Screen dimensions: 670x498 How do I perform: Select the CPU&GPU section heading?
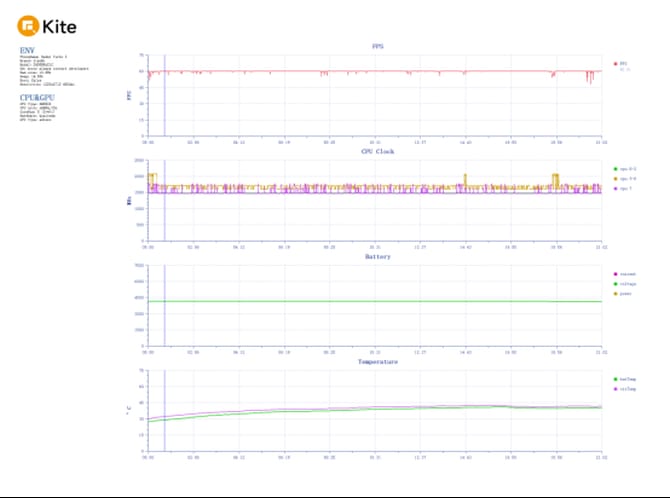click(x=37, y=97)
